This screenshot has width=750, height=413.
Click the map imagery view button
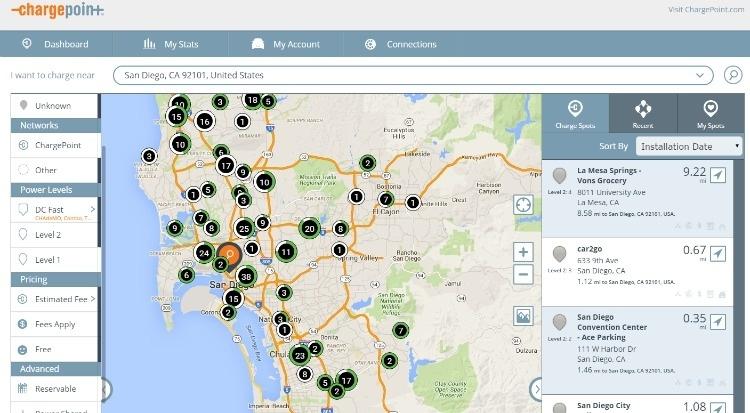[x=523, y=316]
